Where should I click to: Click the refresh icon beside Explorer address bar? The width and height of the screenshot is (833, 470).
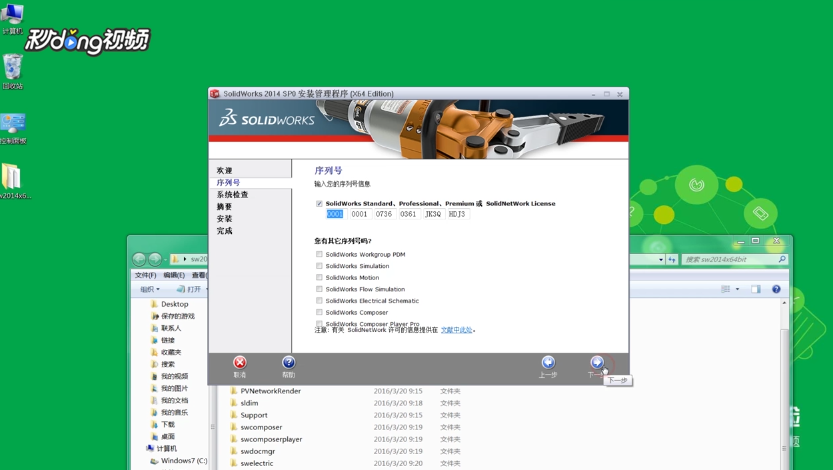(672, 259)
